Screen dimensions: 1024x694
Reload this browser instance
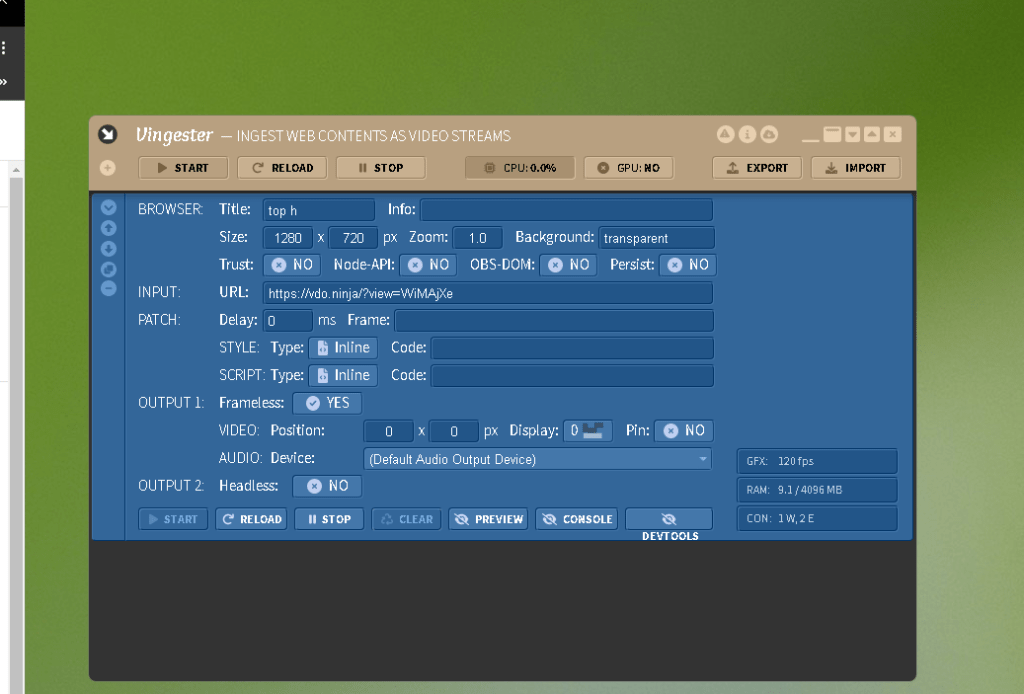[x=251, y=519]
